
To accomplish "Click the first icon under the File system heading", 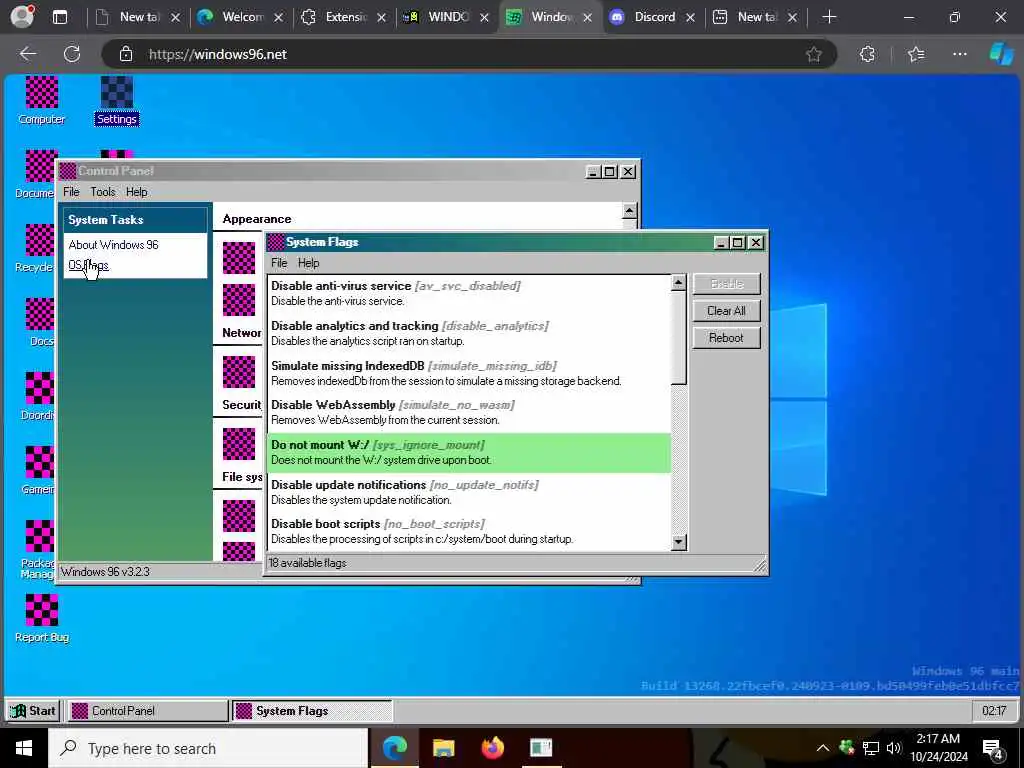I will pyautogui.click(x=239, y=516).
